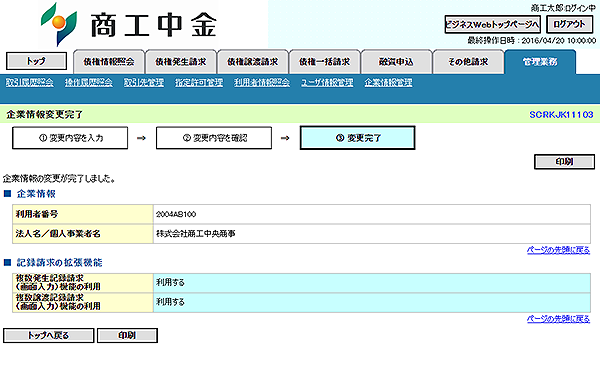600x384 pixels.
Task: Select the 管理業務 tab
Action: click(x=540, y=62)
